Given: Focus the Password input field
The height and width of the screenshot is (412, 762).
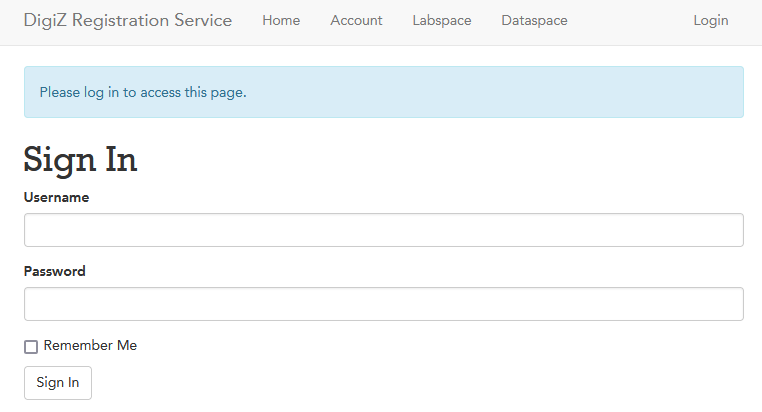Looking at the screenshot, I should point(383,304).
